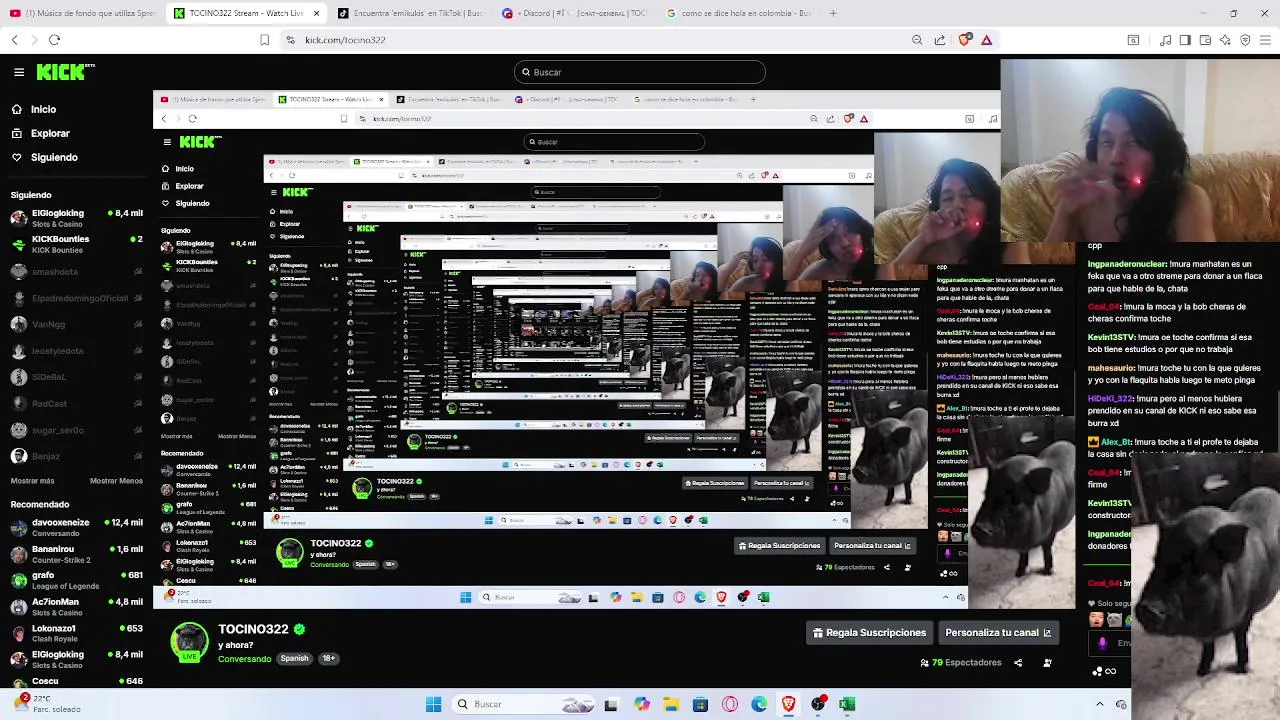
Task: Click TOCINO322 live avatar
Action: (x=190, y=643)
